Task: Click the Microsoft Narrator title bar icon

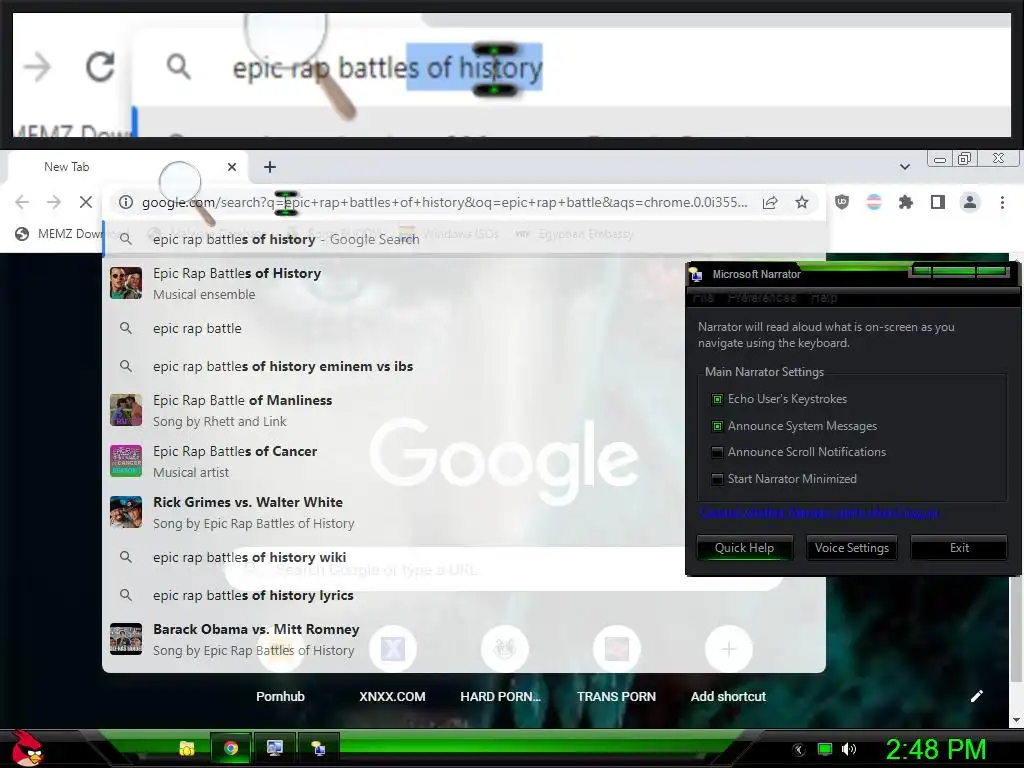Action: click(696, 274)
